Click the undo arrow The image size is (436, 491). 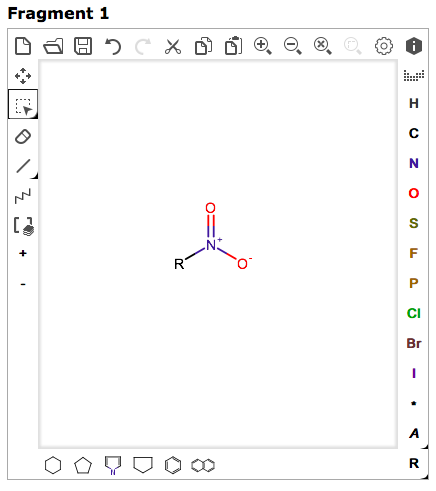(113, 46)
